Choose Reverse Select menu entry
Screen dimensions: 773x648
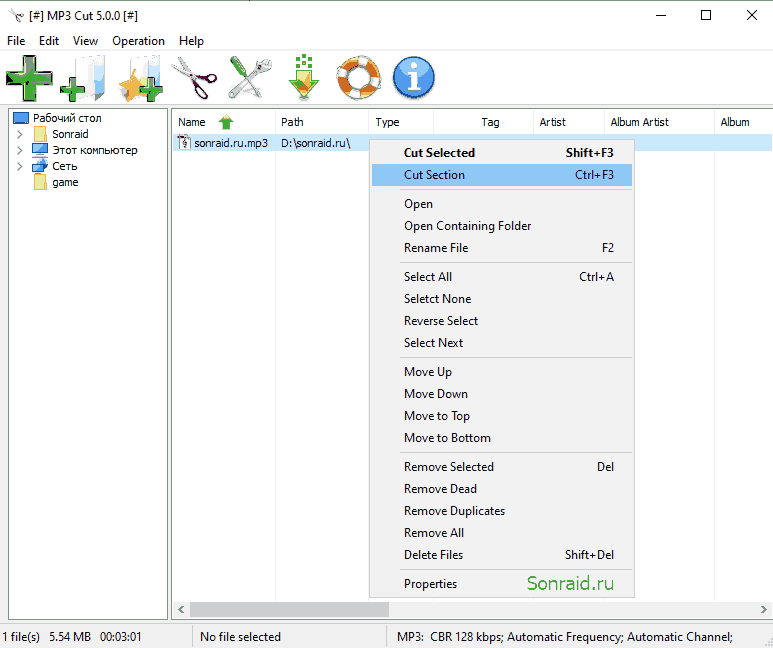(502, 321)
